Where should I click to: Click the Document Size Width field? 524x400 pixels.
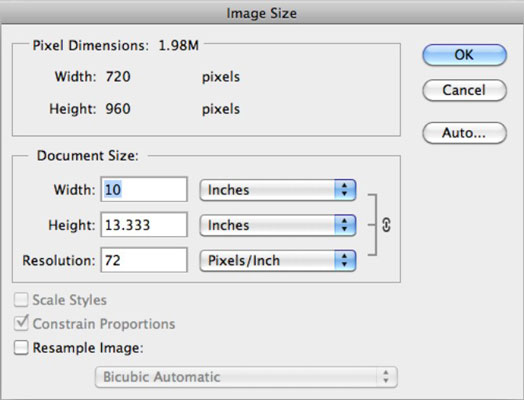[144, 189]
